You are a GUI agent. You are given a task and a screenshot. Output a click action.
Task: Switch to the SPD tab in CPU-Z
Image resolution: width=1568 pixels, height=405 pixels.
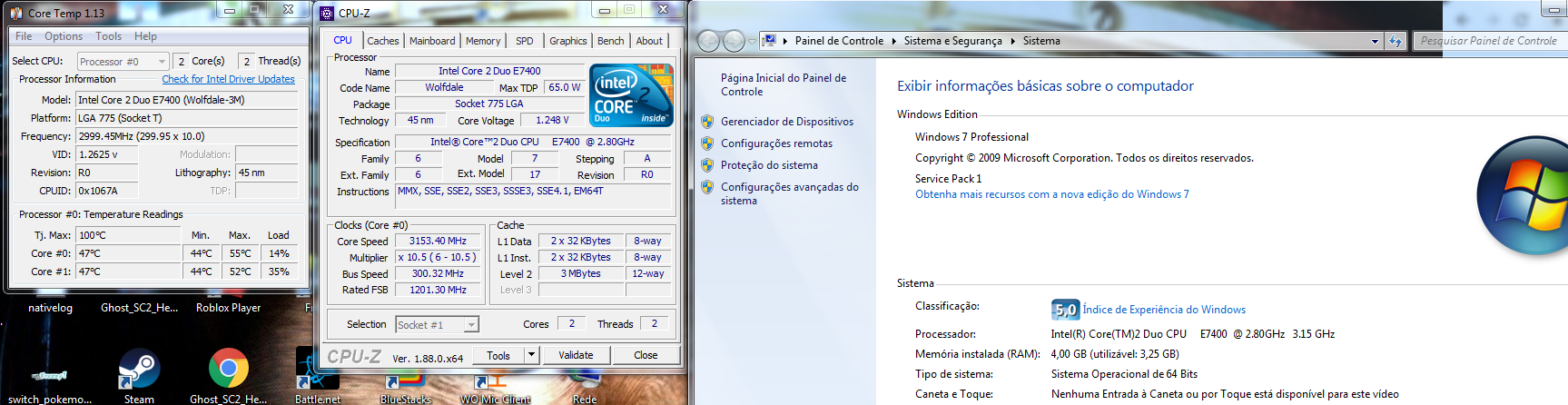(x=524, y=41)
